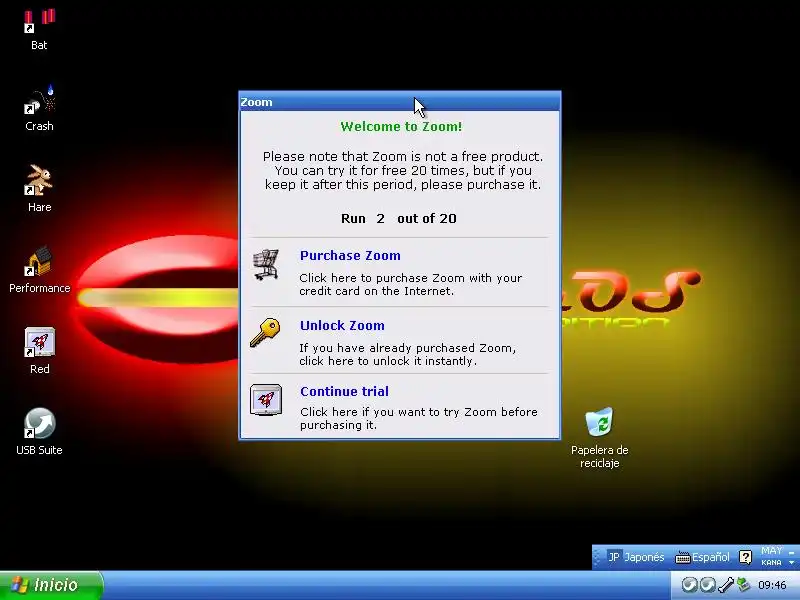Launch the Crash desktop shortcut
This screenshot has height=600, width=800.
coord(39,108)
